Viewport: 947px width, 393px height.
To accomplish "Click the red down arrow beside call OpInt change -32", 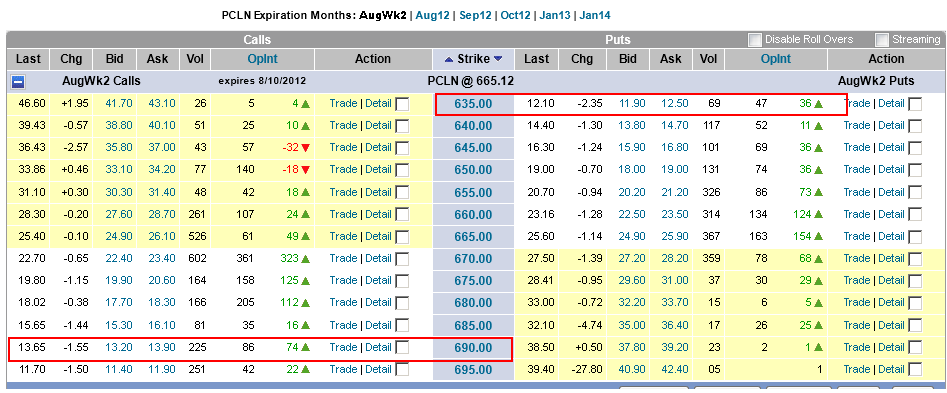I will pyautogui.click(x=305, y=148).
